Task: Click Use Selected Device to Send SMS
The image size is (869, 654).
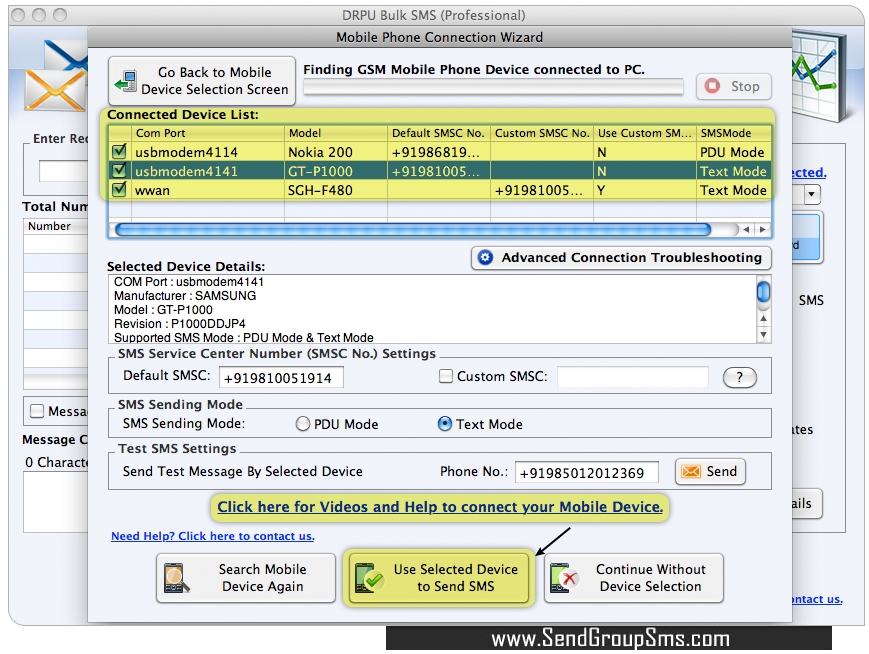Action: (x=438, y=578)
